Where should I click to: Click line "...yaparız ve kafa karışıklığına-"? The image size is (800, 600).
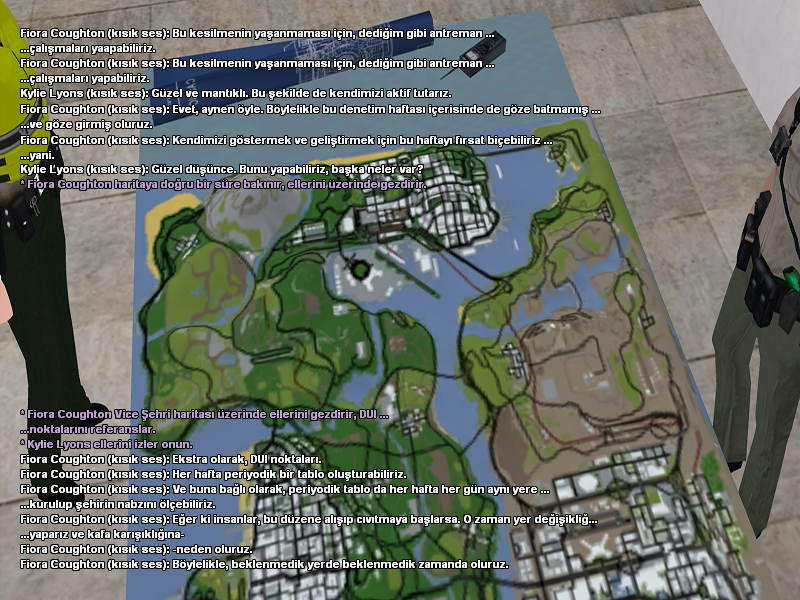click(103, 534)
